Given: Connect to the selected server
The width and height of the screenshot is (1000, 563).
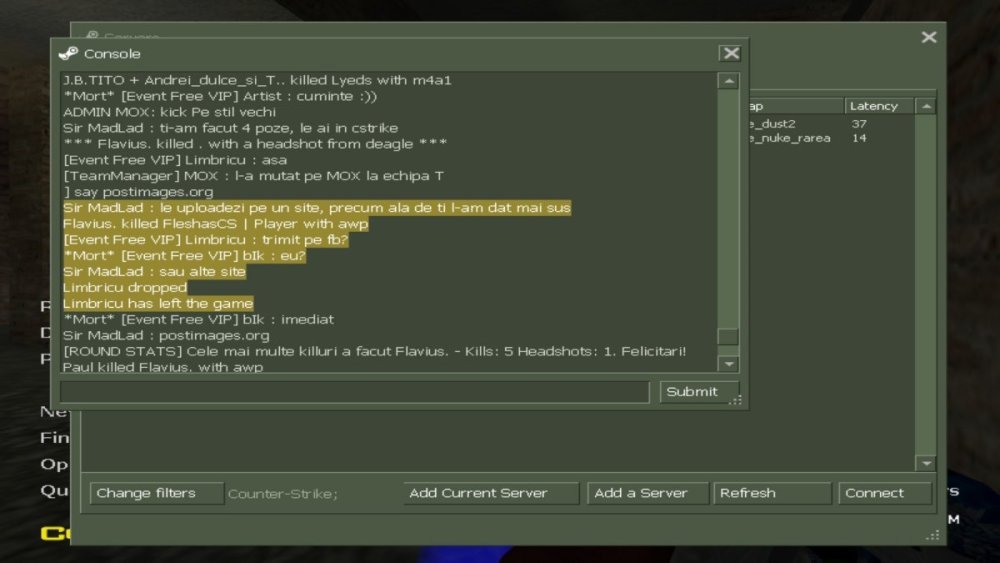Looking at the screenshot, I should pos(885,493).
